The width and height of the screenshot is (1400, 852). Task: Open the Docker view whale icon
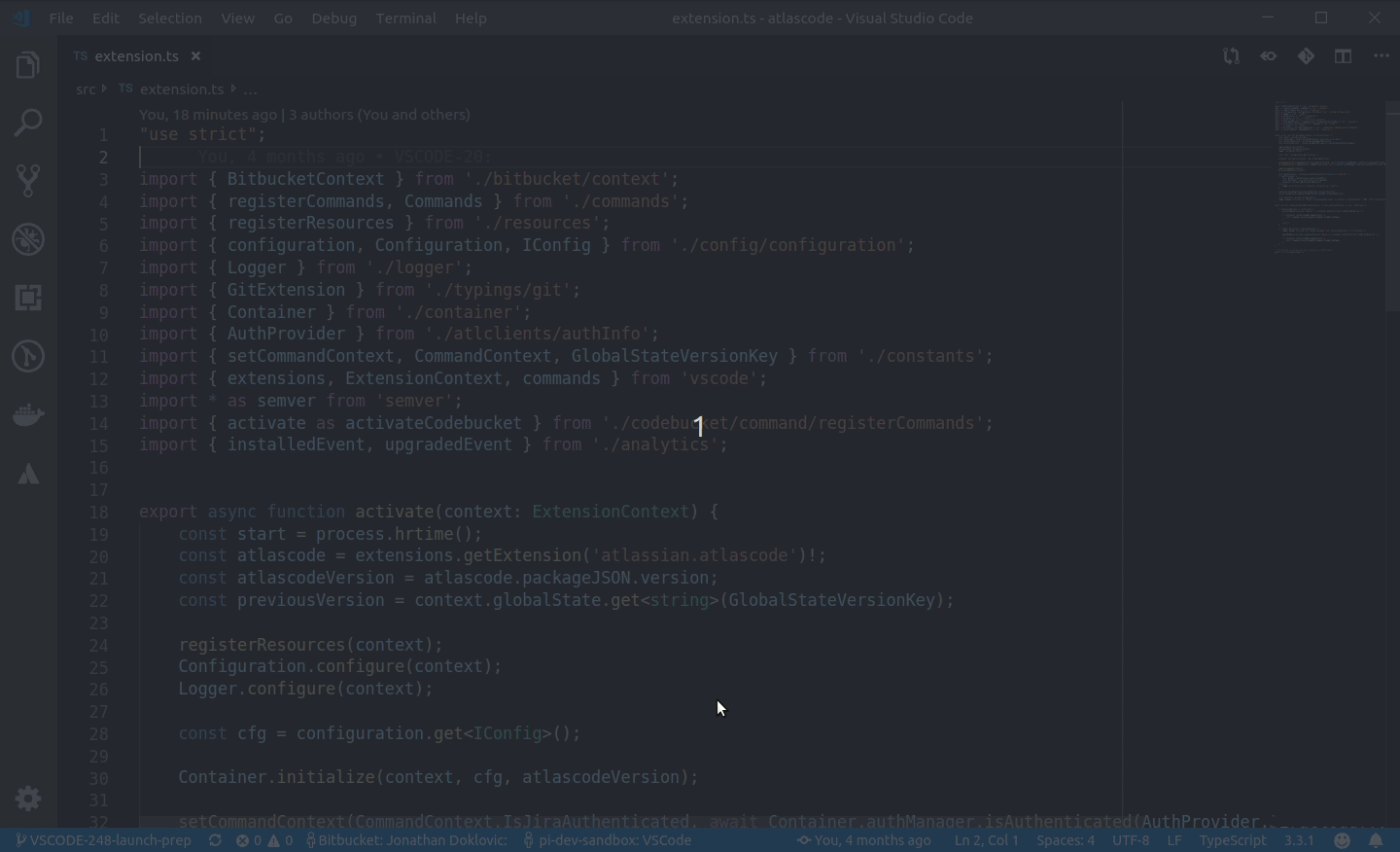coord(28,415)
